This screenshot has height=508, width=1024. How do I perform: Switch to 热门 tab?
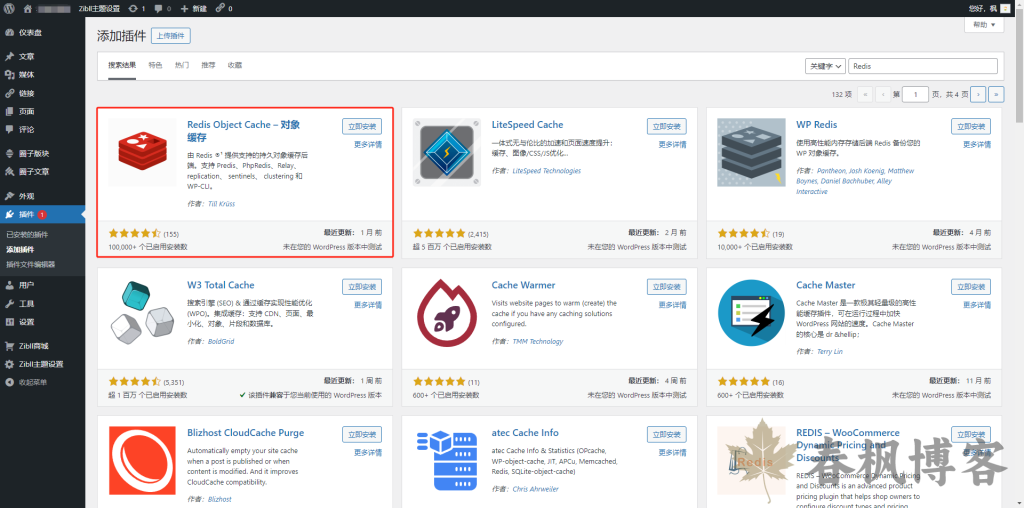point(182,65)
